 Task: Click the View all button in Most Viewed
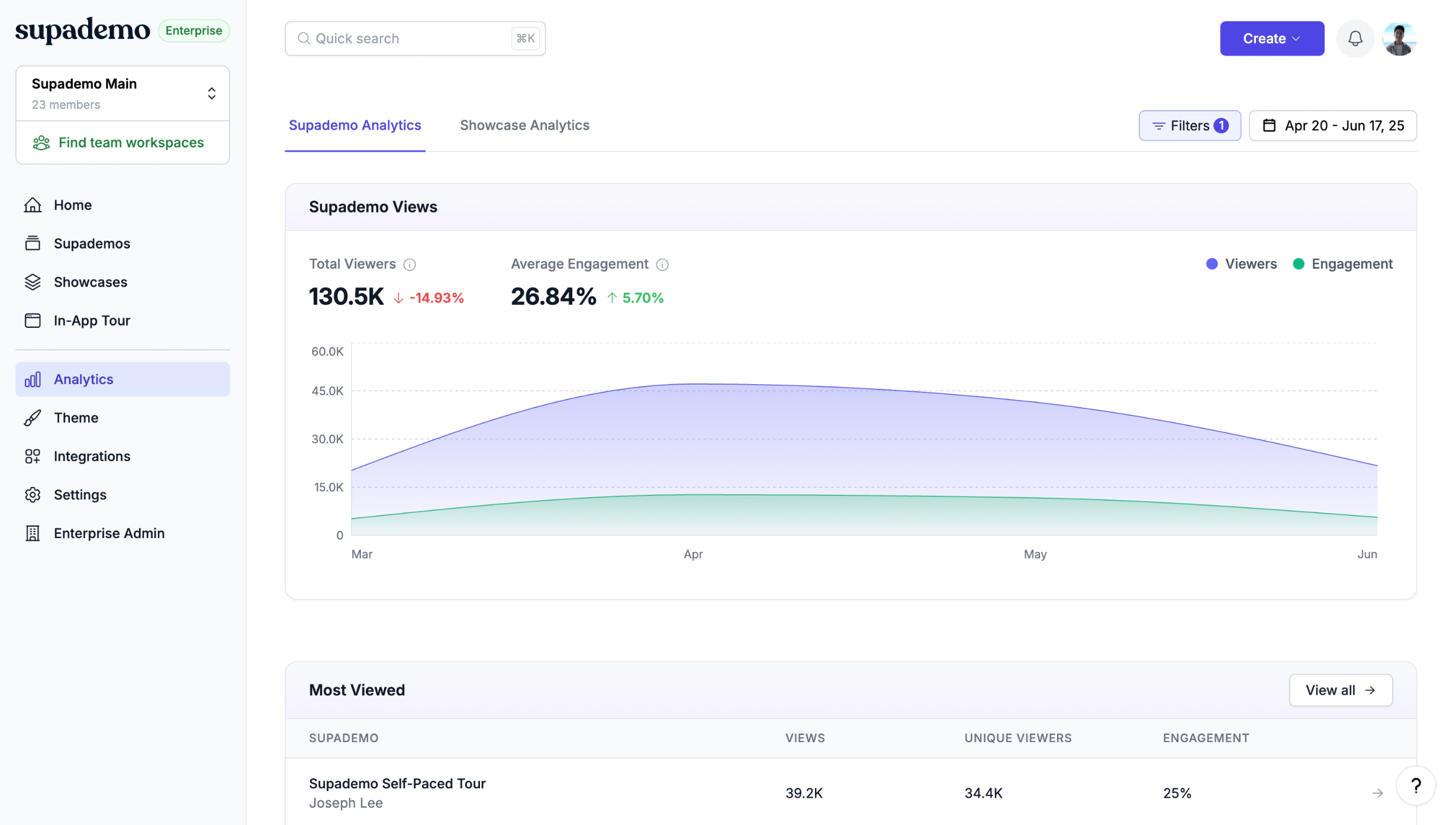coord(1341,690)
